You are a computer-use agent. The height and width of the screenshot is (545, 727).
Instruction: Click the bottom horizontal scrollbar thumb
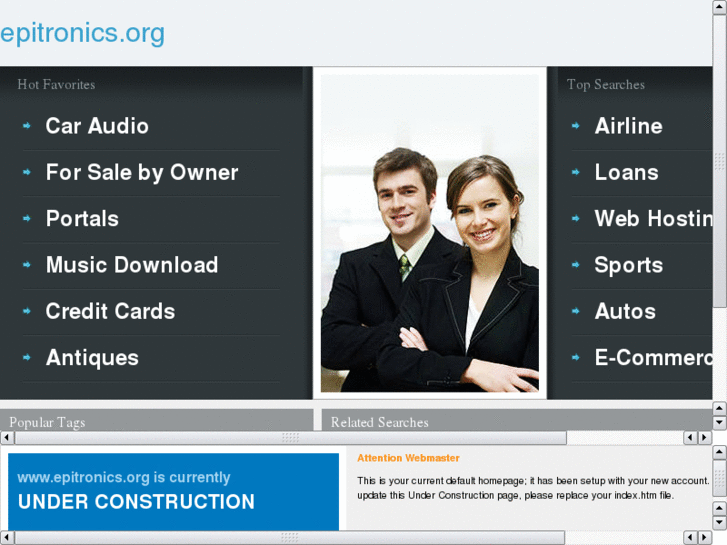click(x=290, y=538)
